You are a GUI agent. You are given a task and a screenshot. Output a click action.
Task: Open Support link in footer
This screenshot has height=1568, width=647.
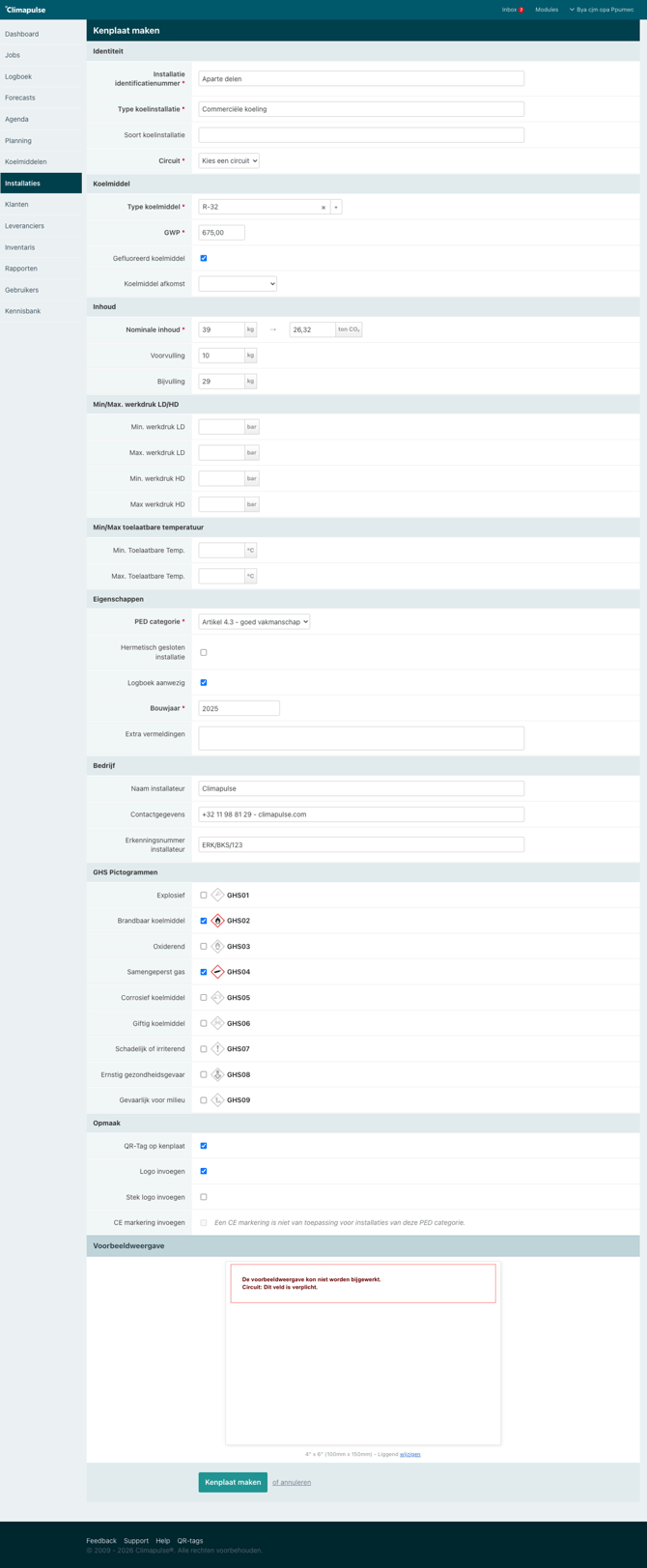pos(136,1541)
